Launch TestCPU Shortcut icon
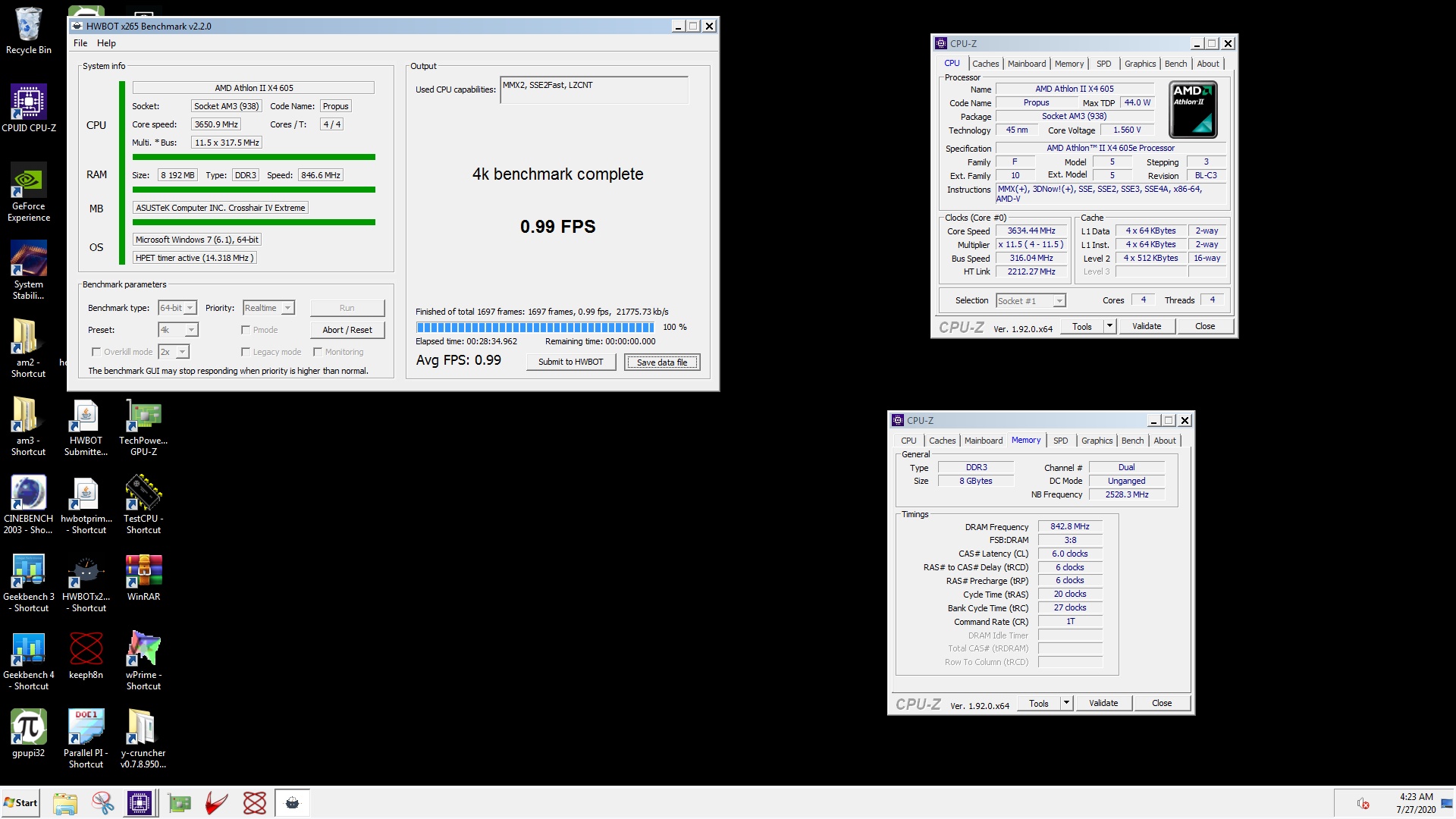This screenshot has height=819, width=1456. pyautogui.click(x=143, y=504)
